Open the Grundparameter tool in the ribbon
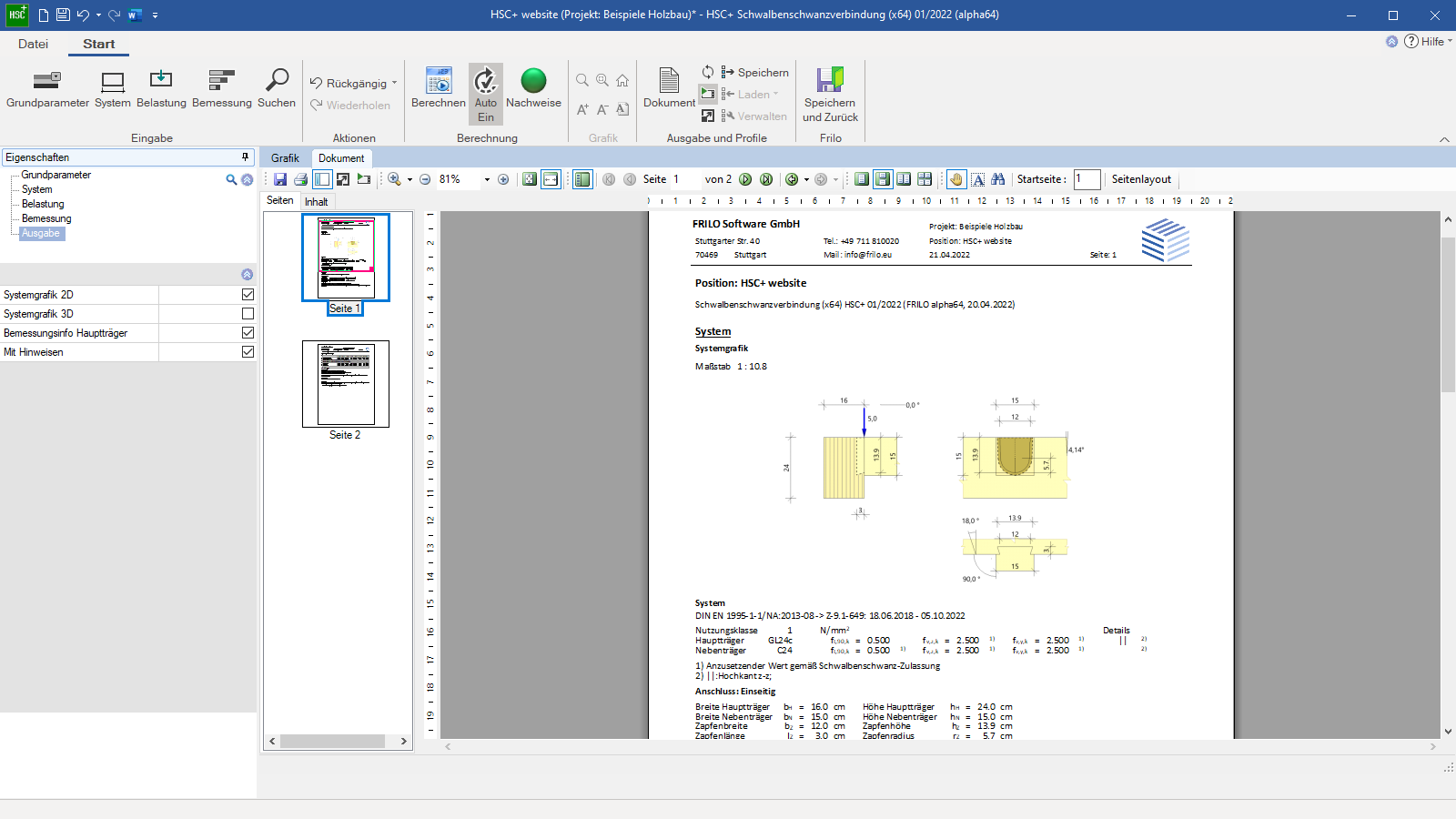The height and width of the screenshot is (819, 1456). click(47, 89)
